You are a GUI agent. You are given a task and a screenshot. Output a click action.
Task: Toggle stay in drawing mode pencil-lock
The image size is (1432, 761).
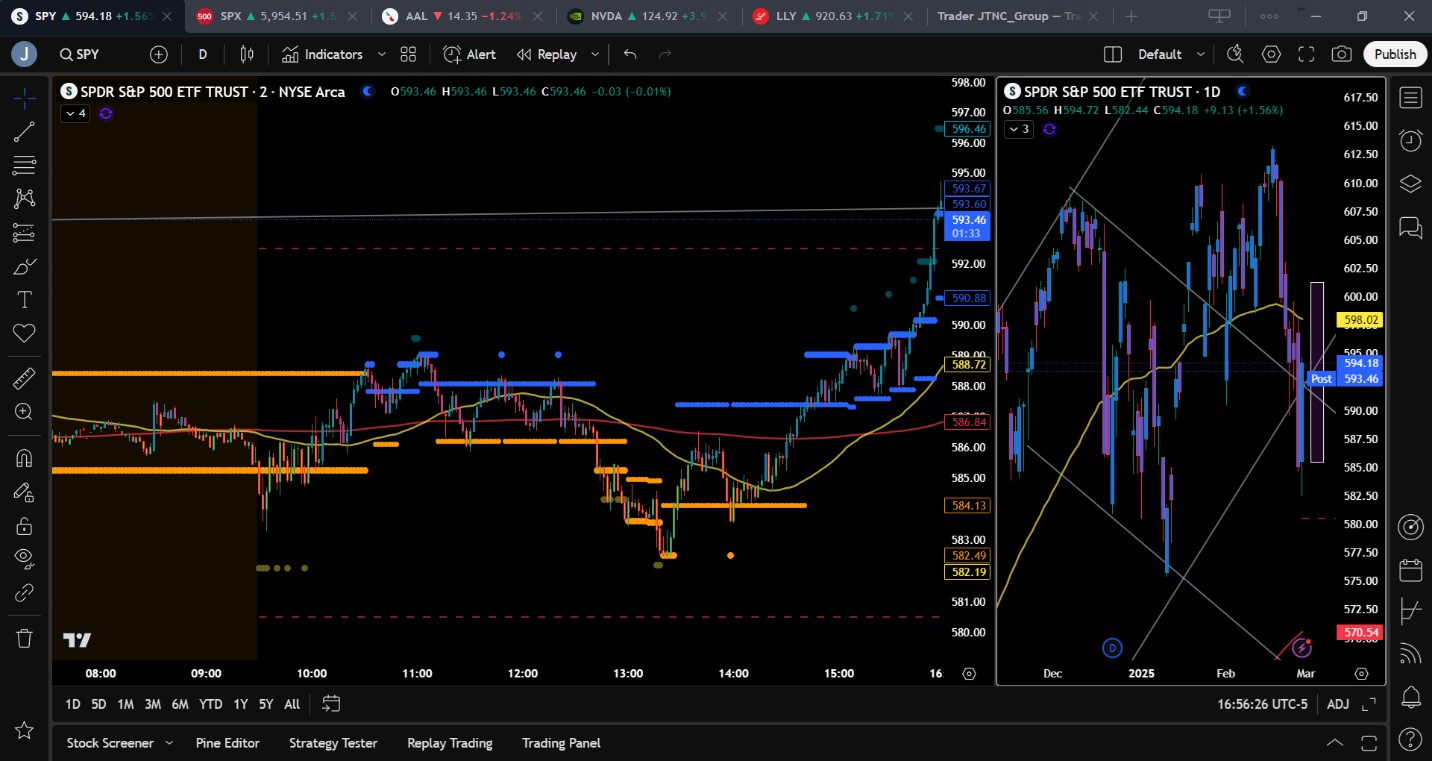[x=24, y=492]
